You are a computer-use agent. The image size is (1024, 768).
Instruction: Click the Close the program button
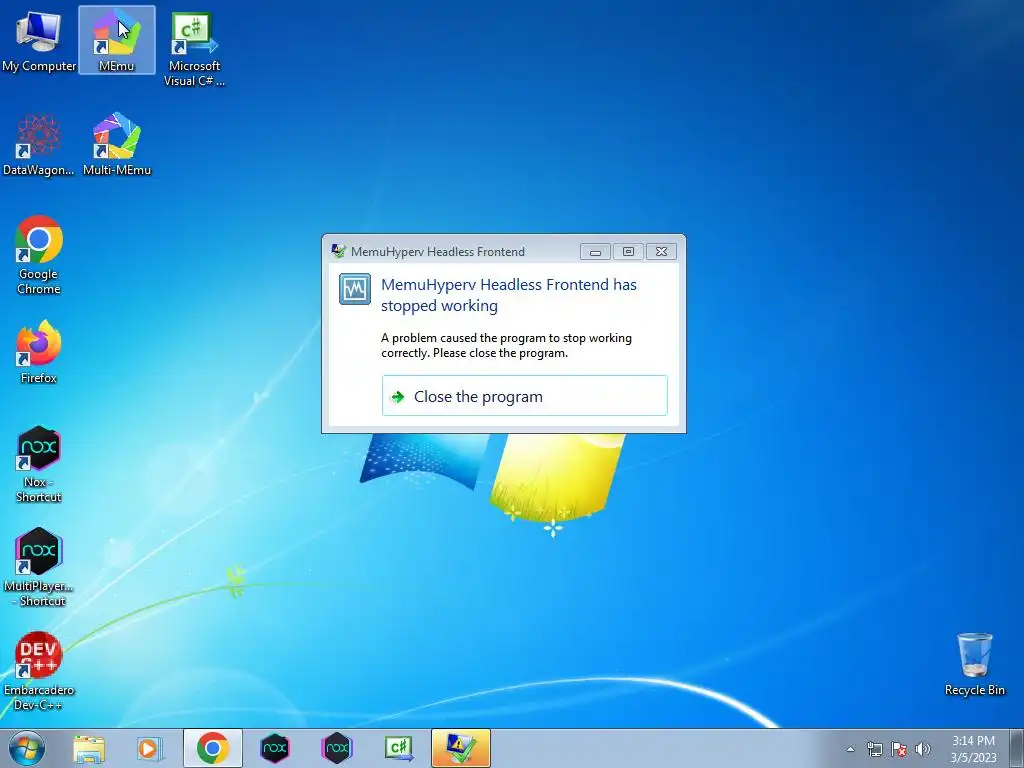click(x=524, y=396)
